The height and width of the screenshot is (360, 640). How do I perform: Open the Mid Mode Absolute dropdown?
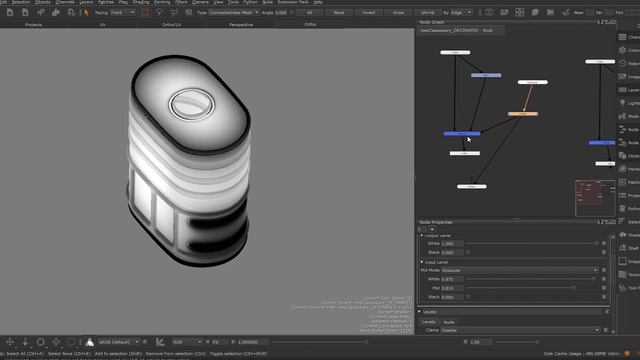click(x=520, y=270)
